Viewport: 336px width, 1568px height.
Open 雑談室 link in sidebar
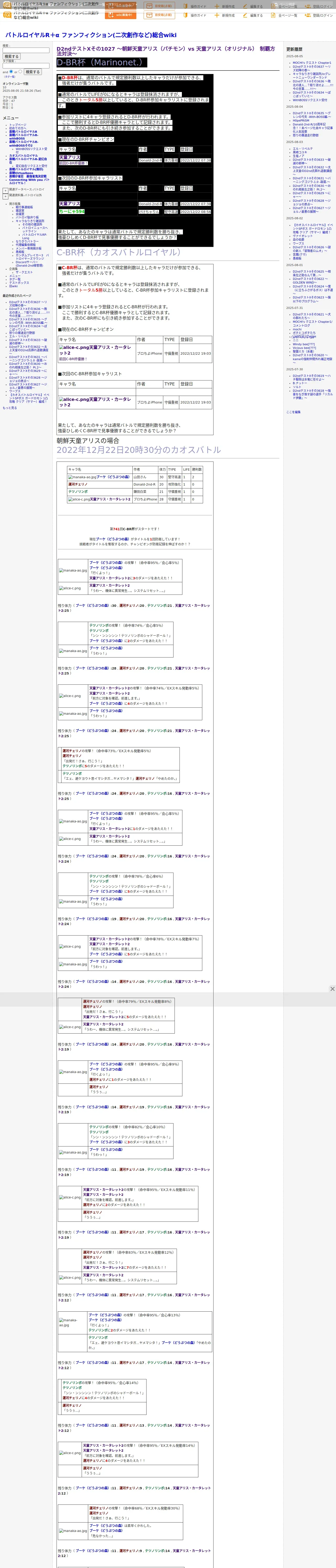point(20,211)
